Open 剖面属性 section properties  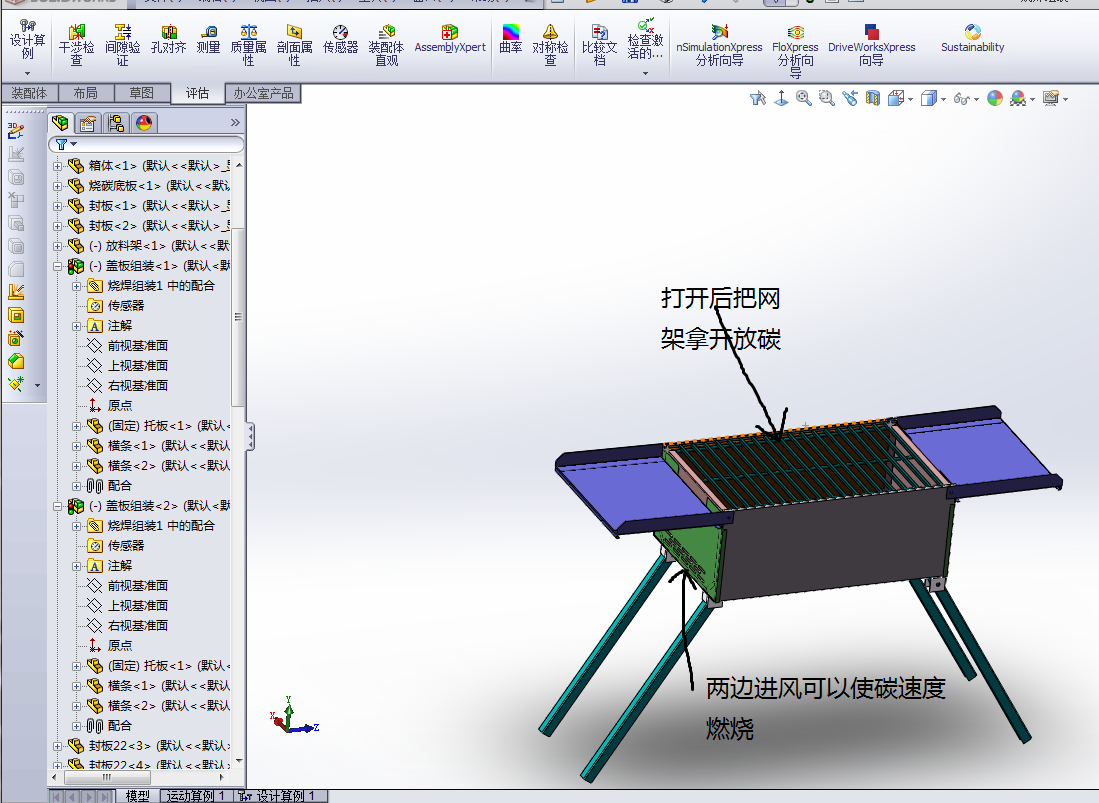pos(294,44)
